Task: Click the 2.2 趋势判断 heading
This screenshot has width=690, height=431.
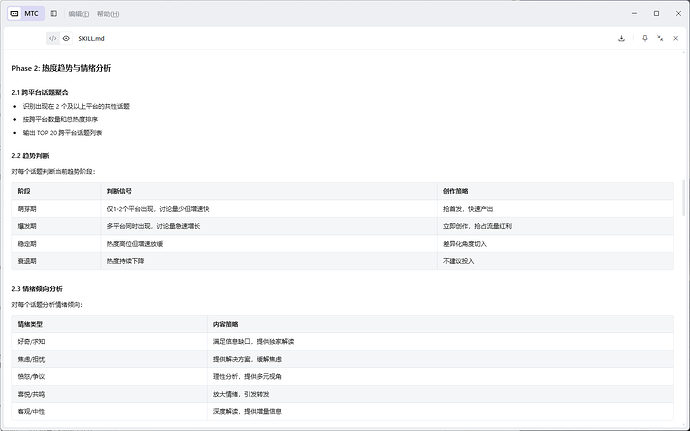Action: pos(30,156)
